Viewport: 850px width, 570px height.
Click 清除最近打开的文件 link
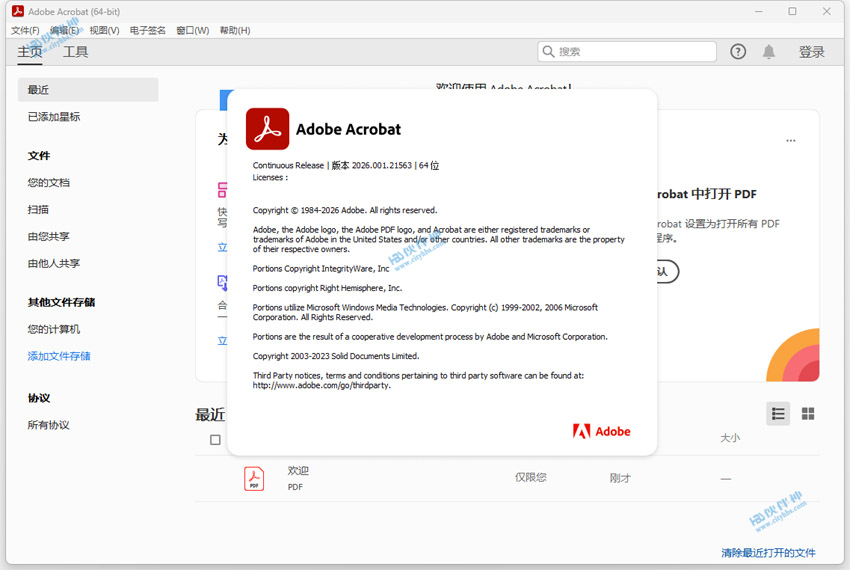[x=768, y=553]
